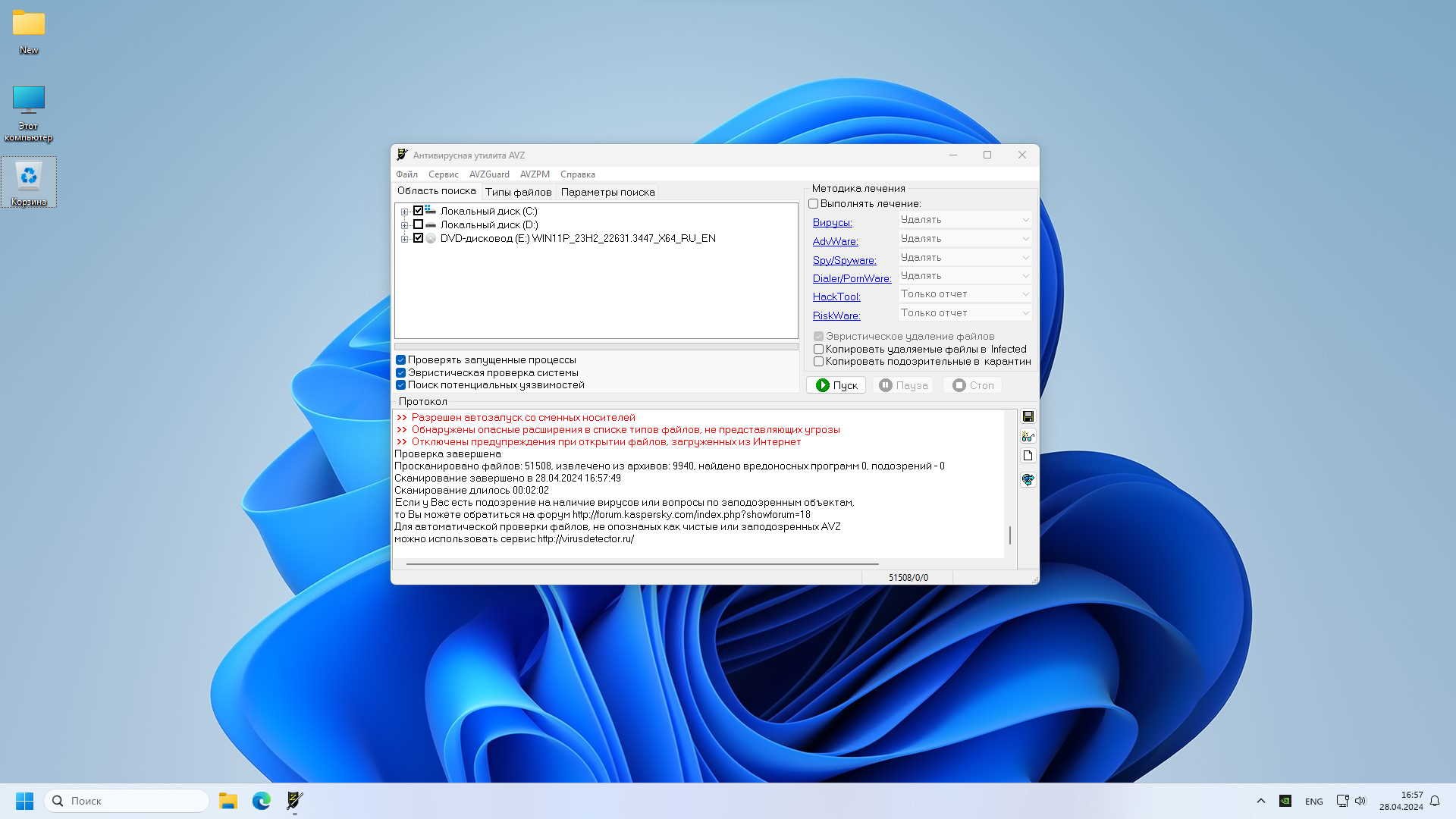Open the RiskWare action dropdown
The image size is (1456, 819).
[964, 312]
